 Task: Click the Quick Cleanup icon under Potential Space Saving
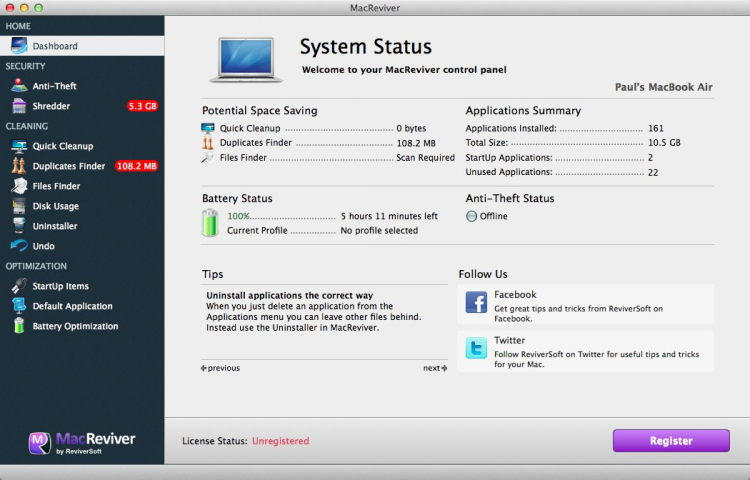pos(208,128)
